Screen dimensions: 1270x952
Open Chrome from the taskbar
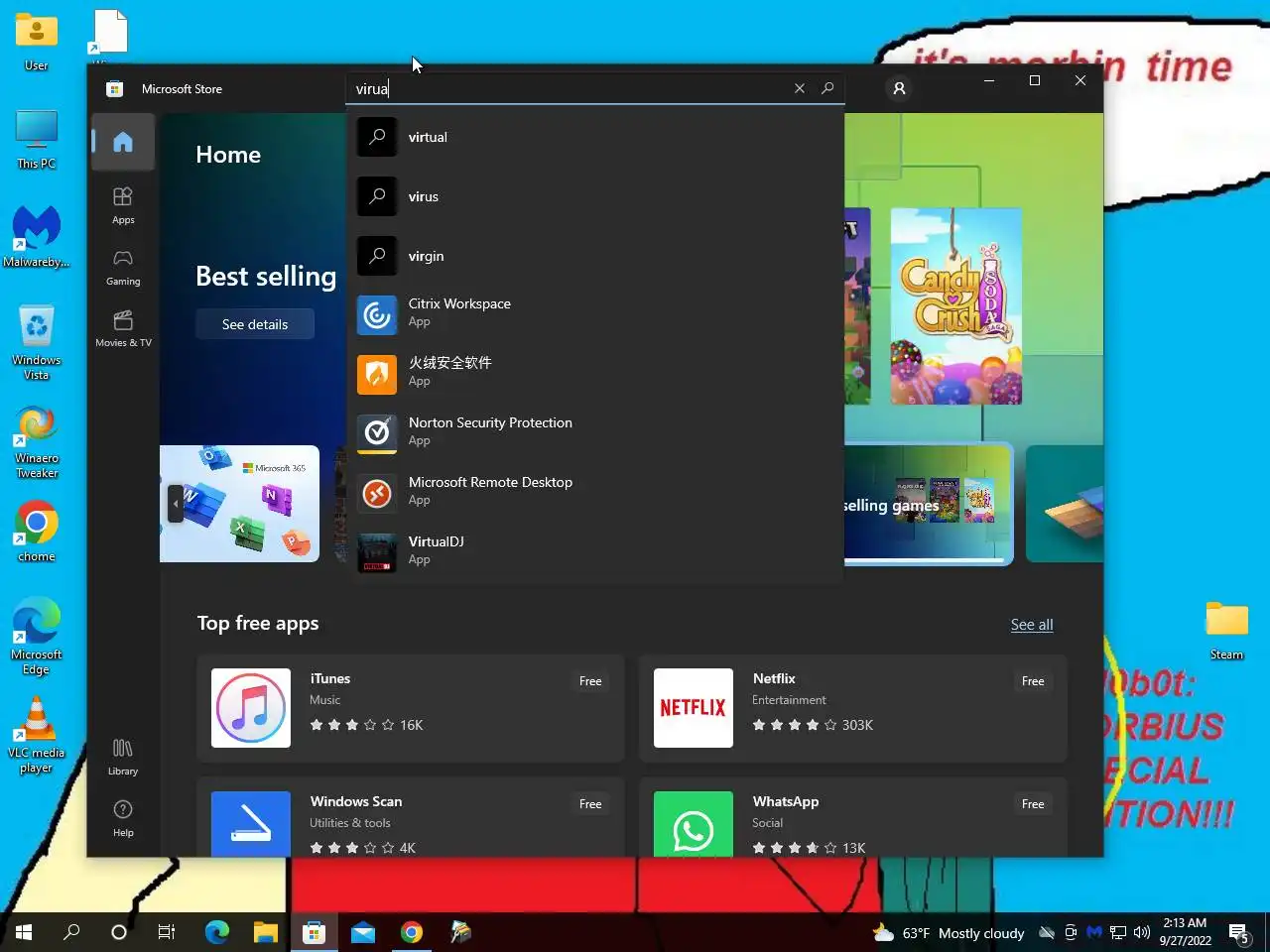point(412,932)
